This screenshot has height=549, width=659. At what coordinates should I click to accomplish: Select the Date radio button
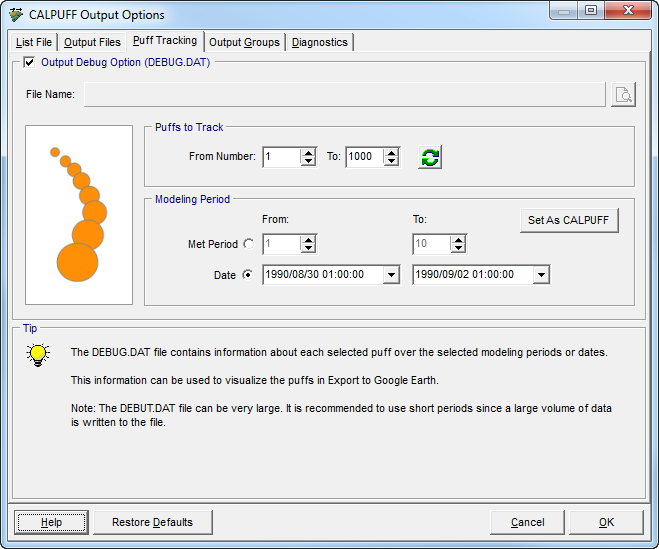pyautogui.click(x=248, y=275)
